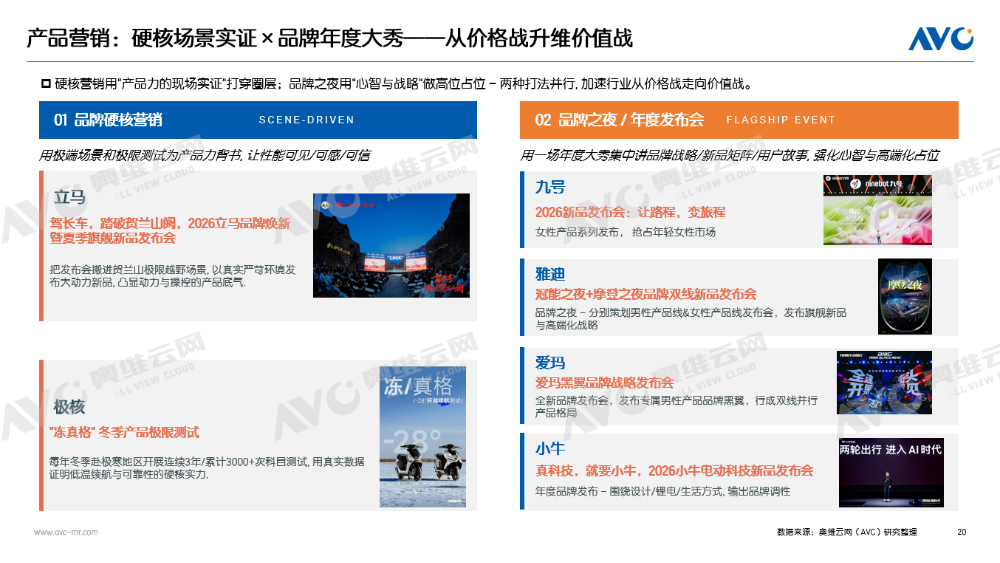Click the description '品牌之夜 – 分别策划男性产品线'
The height and width of the screenshot is (563, 1000).
(691, 319)
